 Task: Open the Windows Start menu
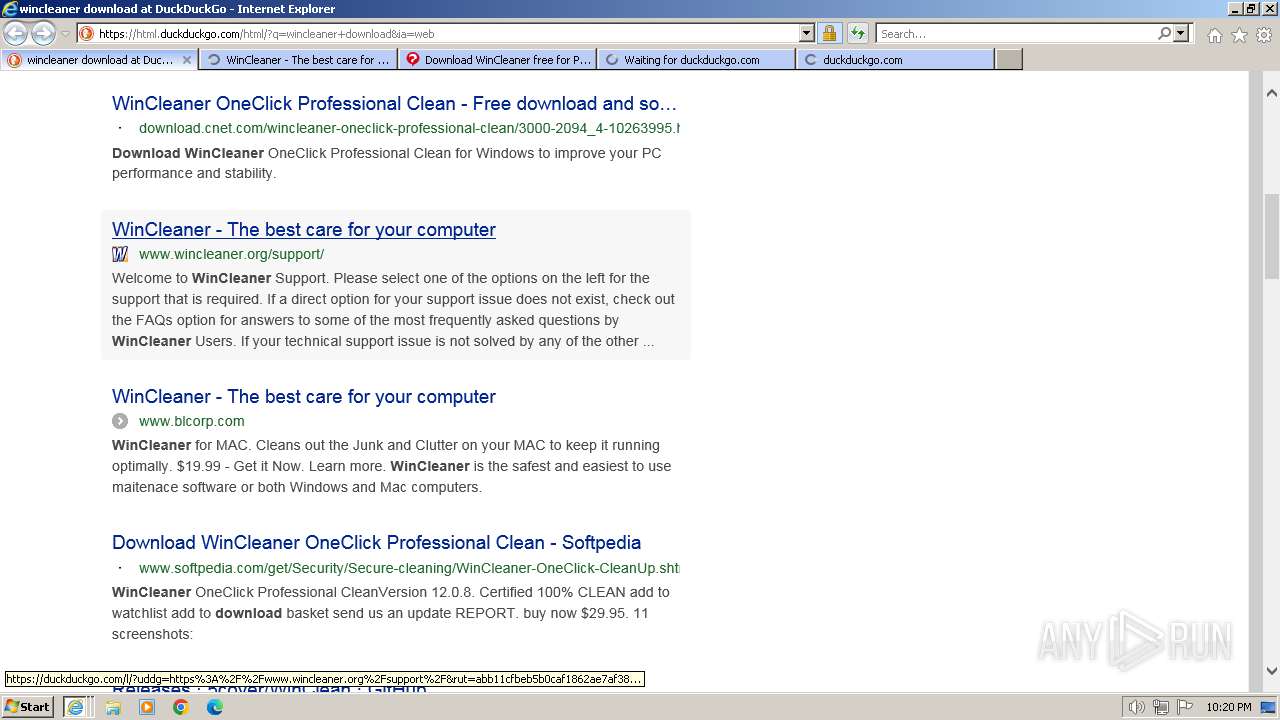pos(27,707)
